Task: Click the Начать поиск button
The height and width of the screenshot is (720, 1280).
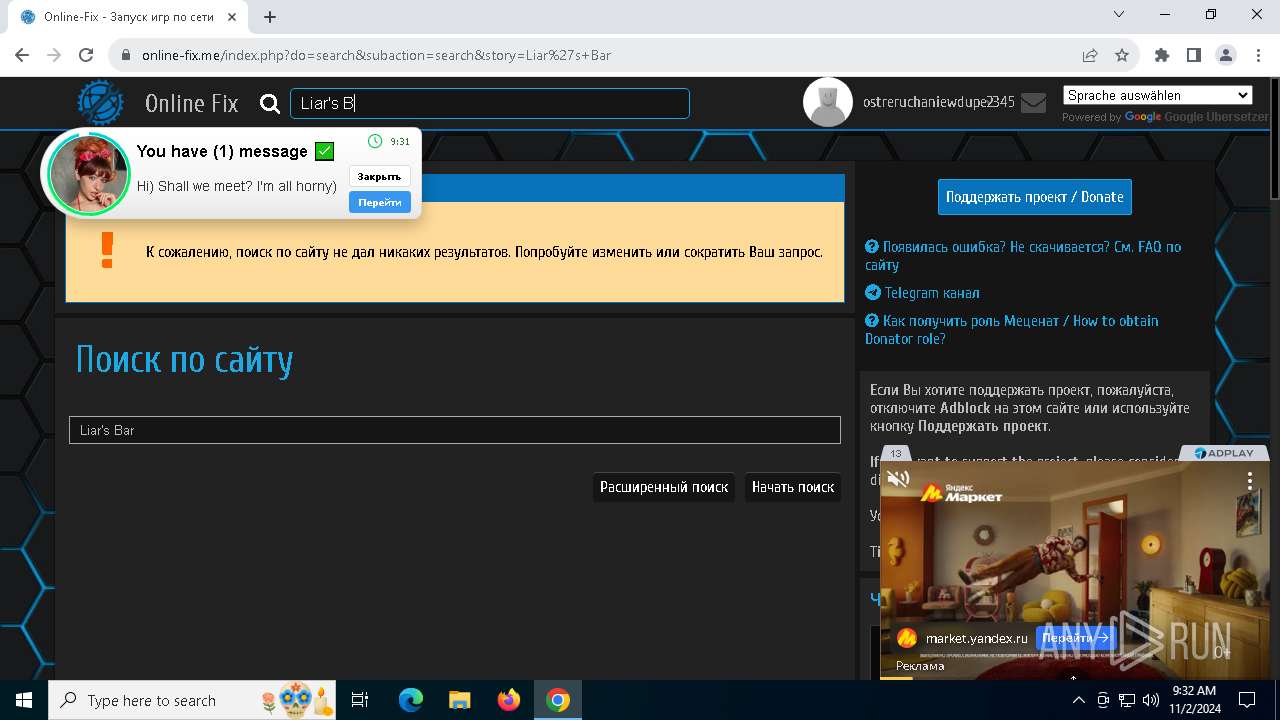Action: [x=793, y=487]
